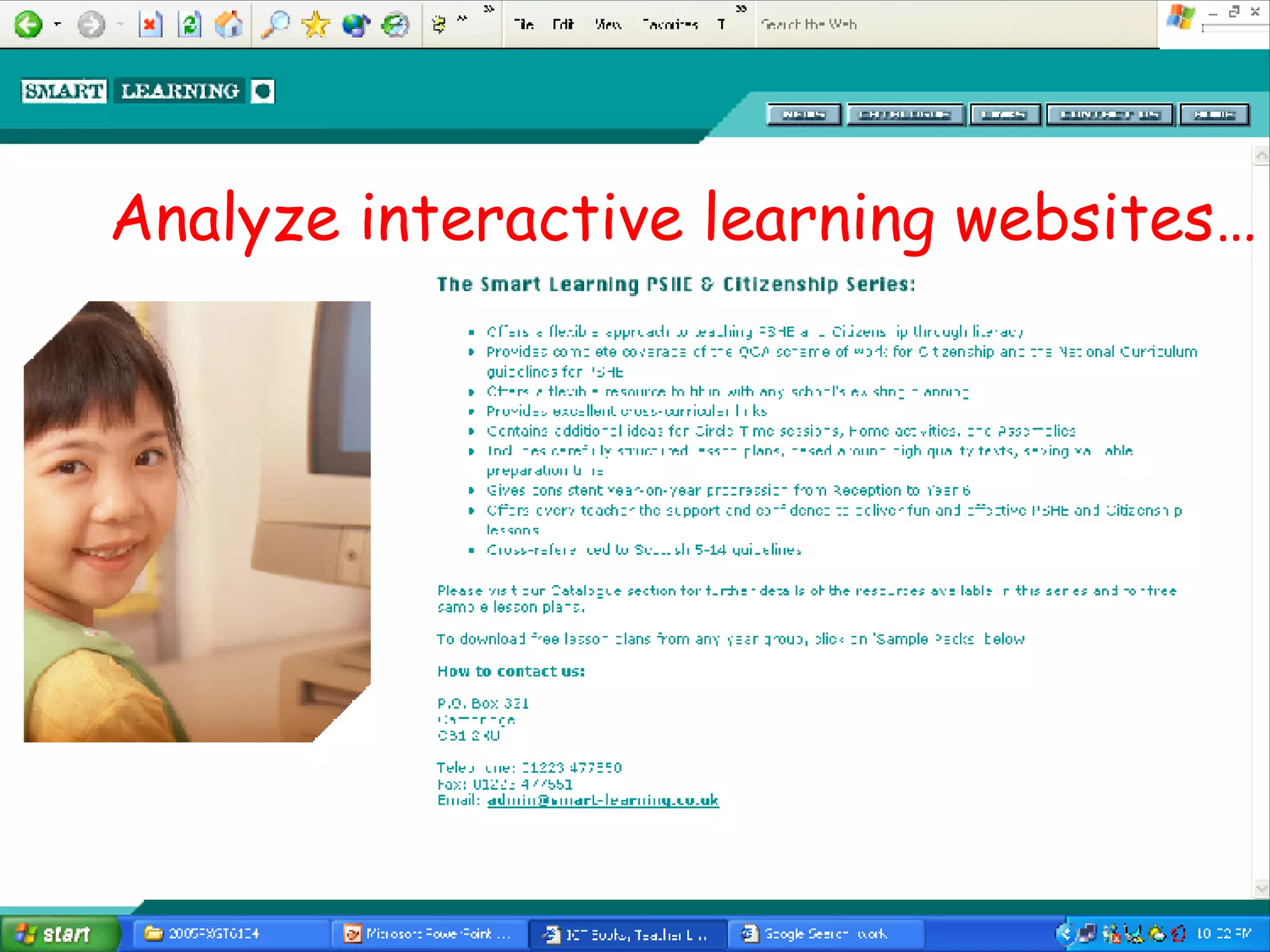Image resolution: width=1270 pixels, height=952 pixels.
Task: Go to the Home page house icon
Action: pos(229,25)
